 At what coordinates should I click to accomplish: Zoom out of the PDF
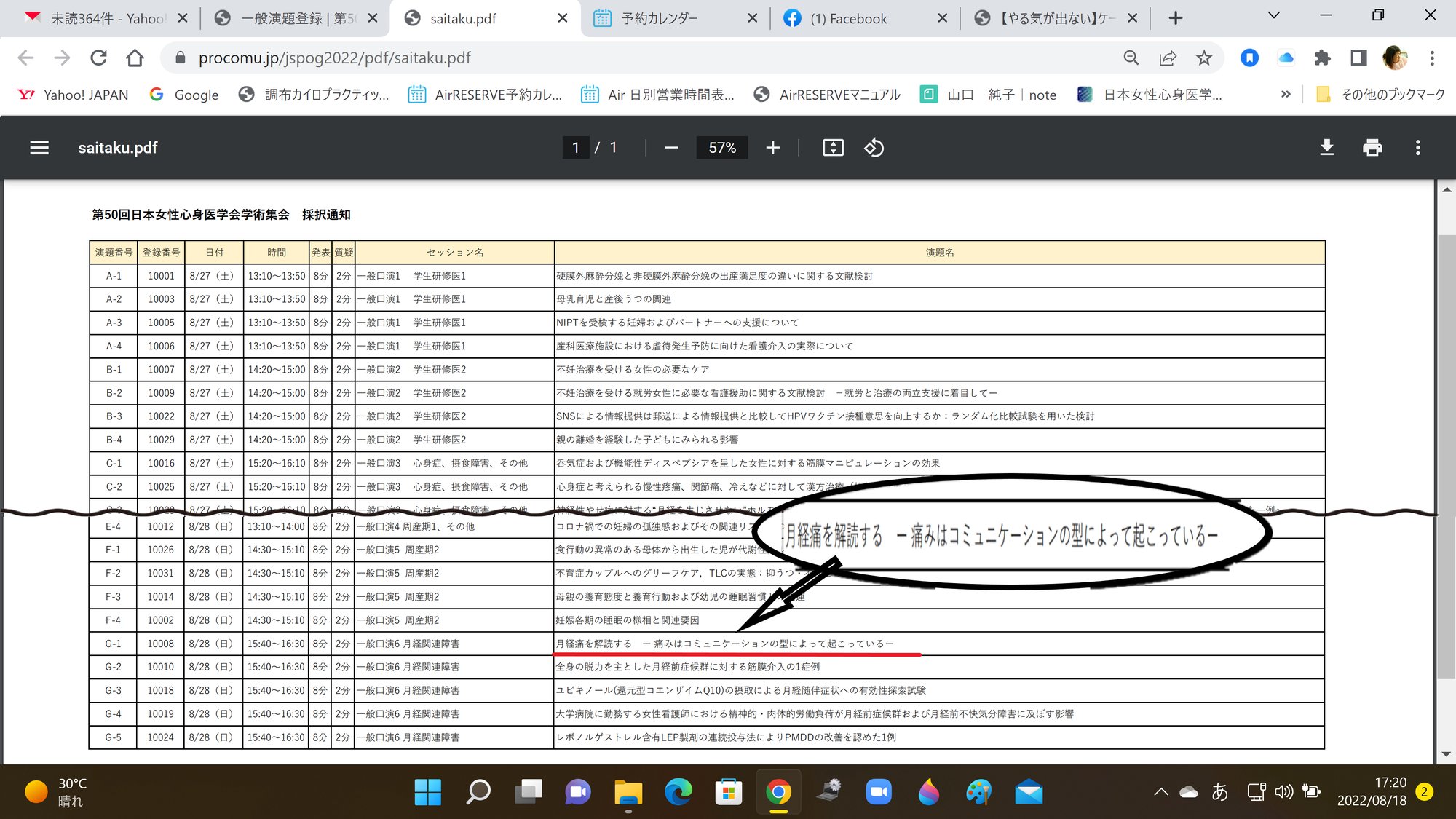[670, 147]
